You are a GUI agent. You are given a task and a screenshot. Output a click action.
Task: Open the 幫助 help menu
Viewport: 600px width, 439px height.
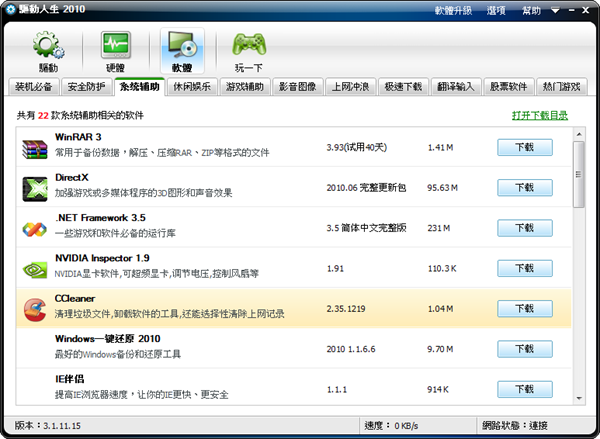coord(532,10)
